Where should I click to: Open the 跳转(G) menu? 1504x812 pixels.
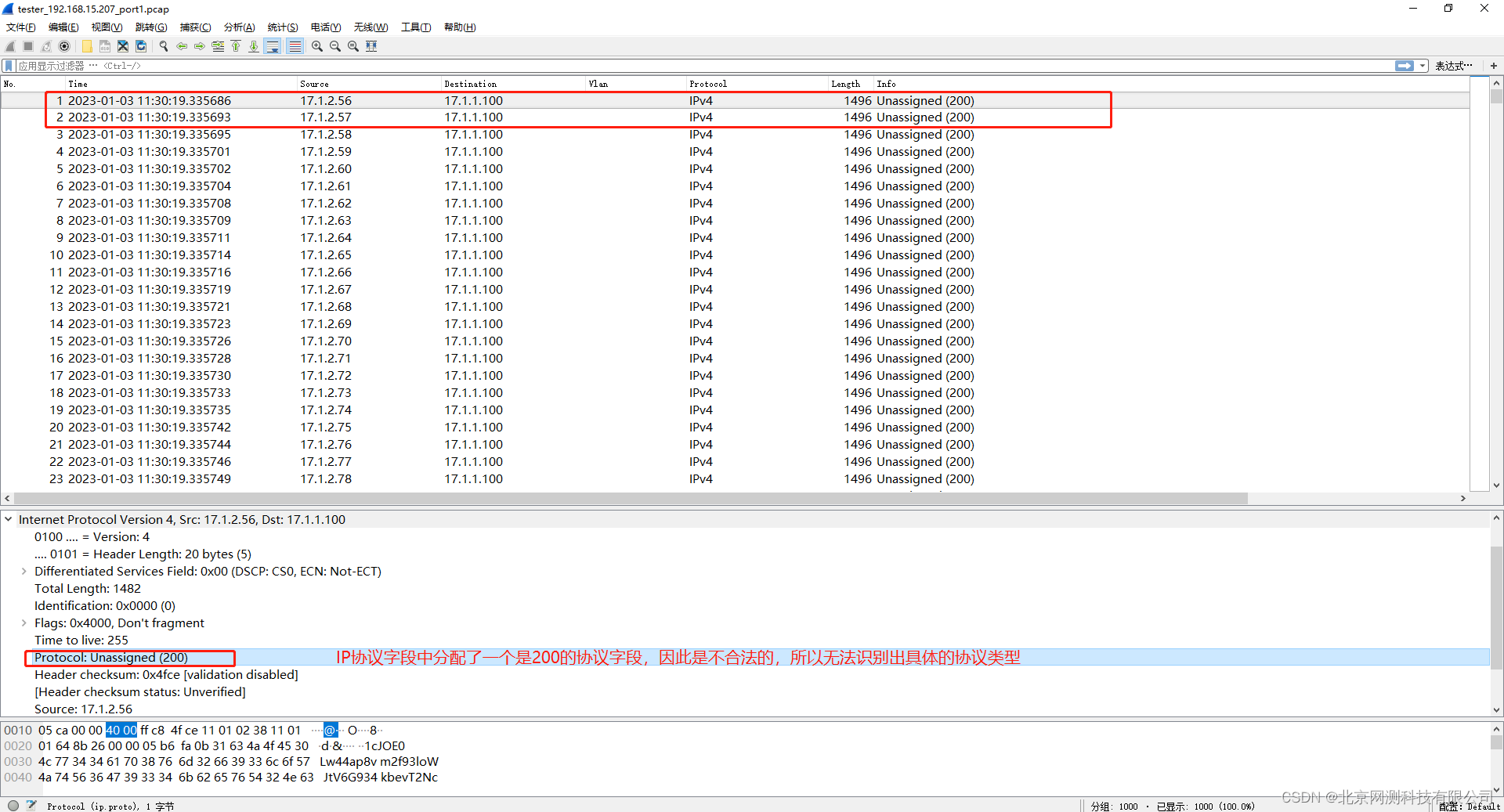click(x=151, y=27)
